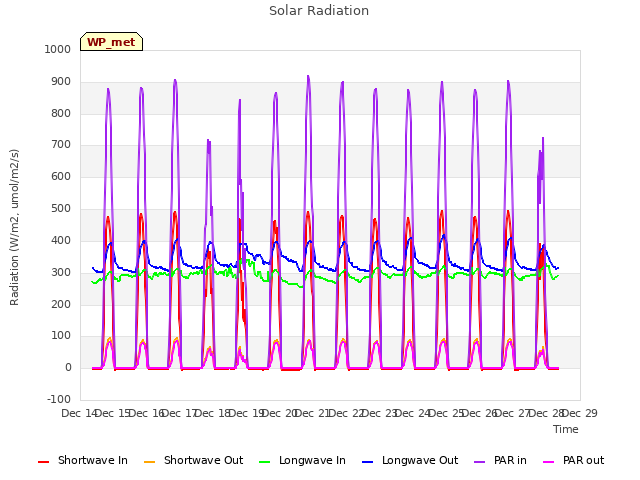Click the 800 y-axis tick label
This screenshot has height=480, width=640.
coord(61,113)
